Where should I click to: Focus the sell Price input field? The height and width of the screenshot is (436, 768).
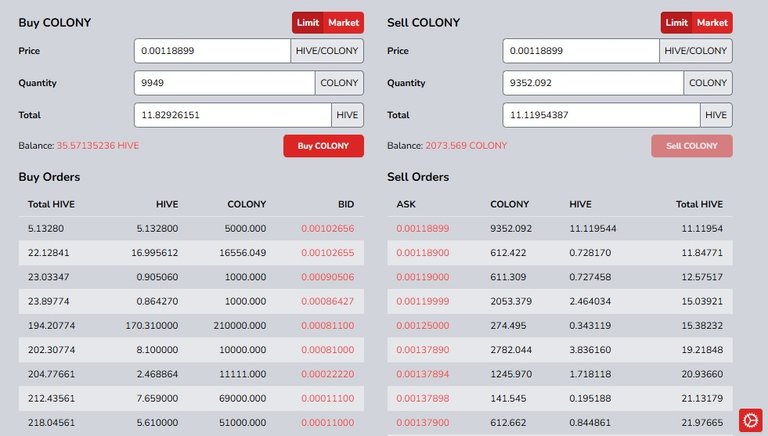click(580, 51)
